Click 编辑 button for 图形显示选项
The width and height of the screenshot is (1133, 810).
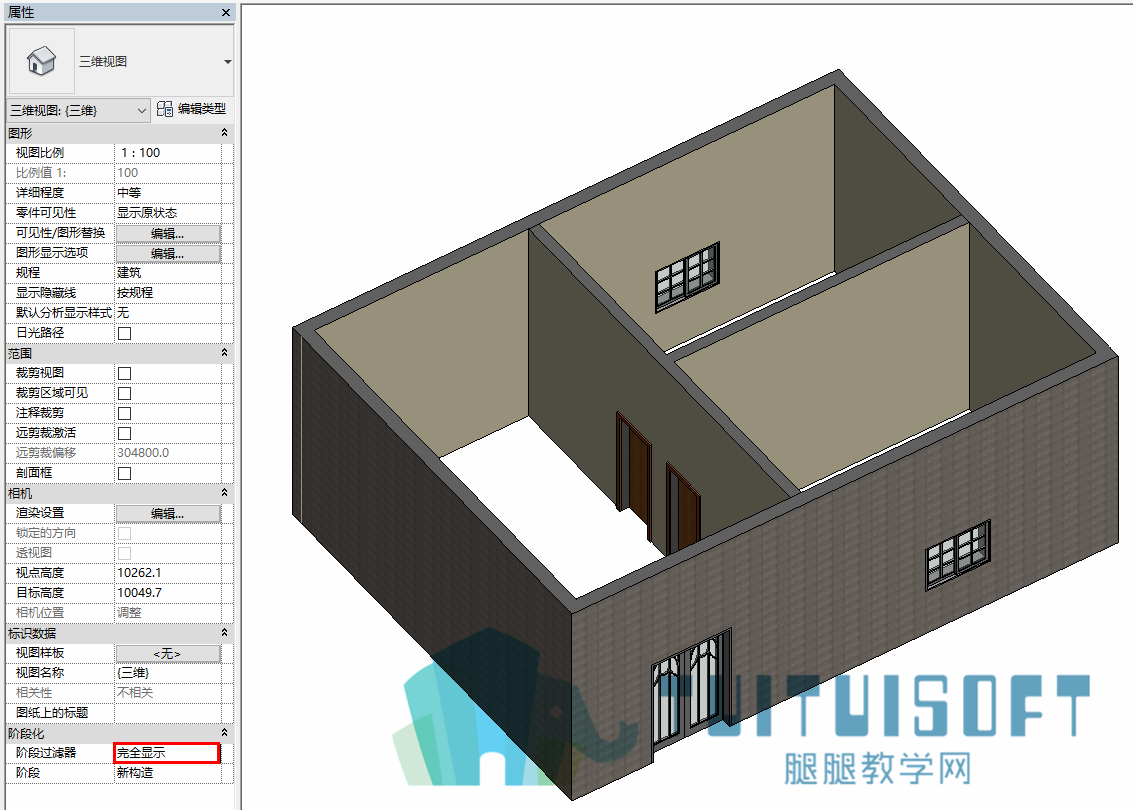168,254
